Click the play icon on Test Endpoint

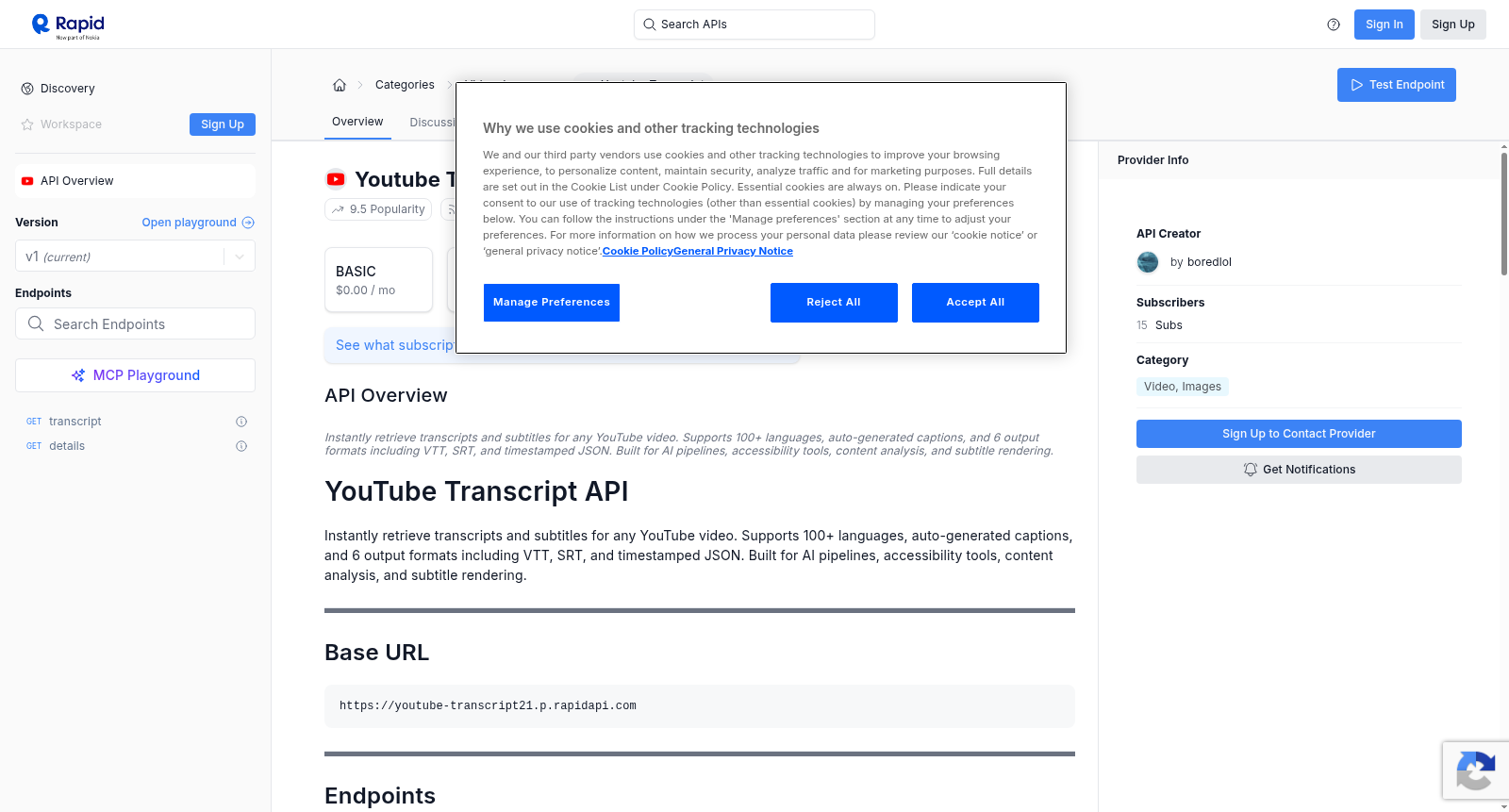[x=1357, y=85]
